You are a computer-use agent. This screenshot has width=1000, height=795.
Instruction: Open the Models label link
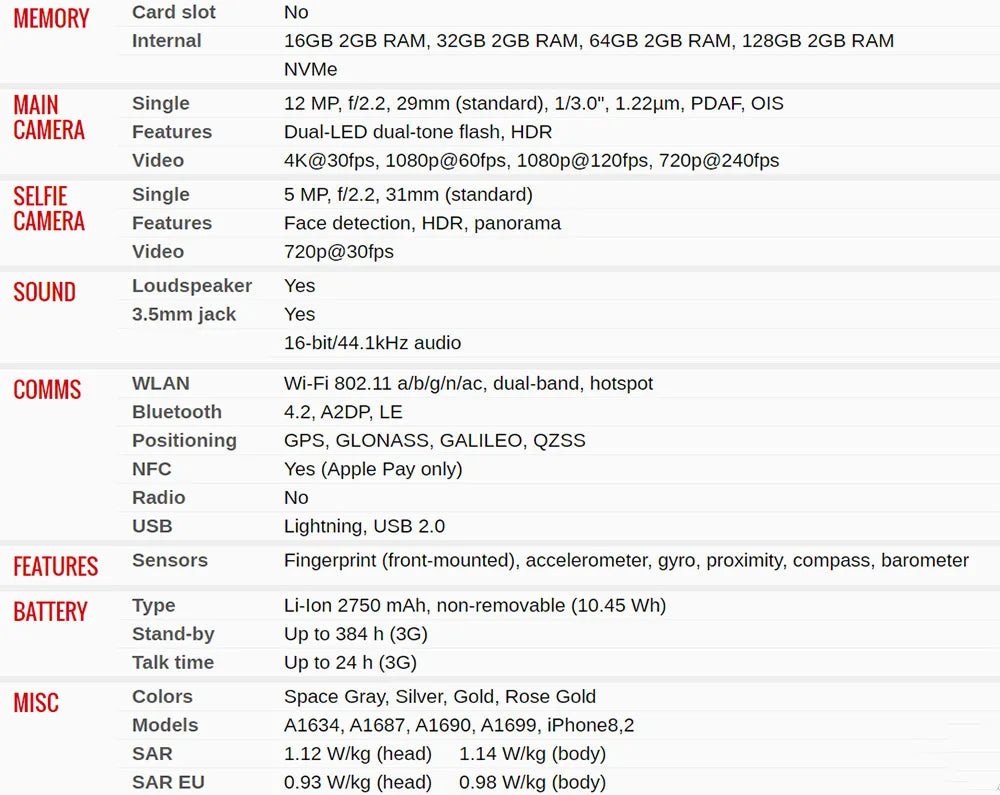click(x=165, y=725)
